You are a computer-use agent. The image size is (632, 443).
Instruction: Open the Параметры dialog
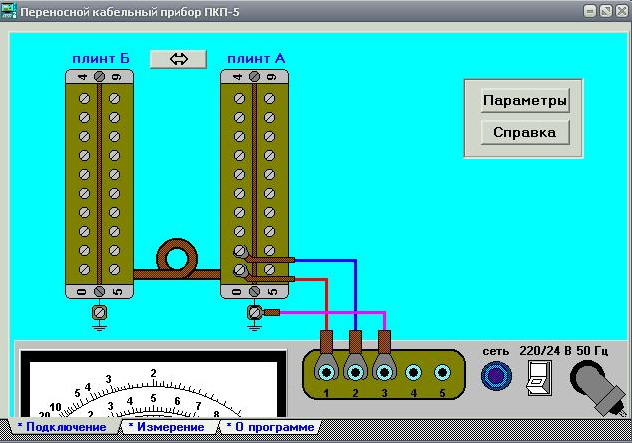click(525, 100)
